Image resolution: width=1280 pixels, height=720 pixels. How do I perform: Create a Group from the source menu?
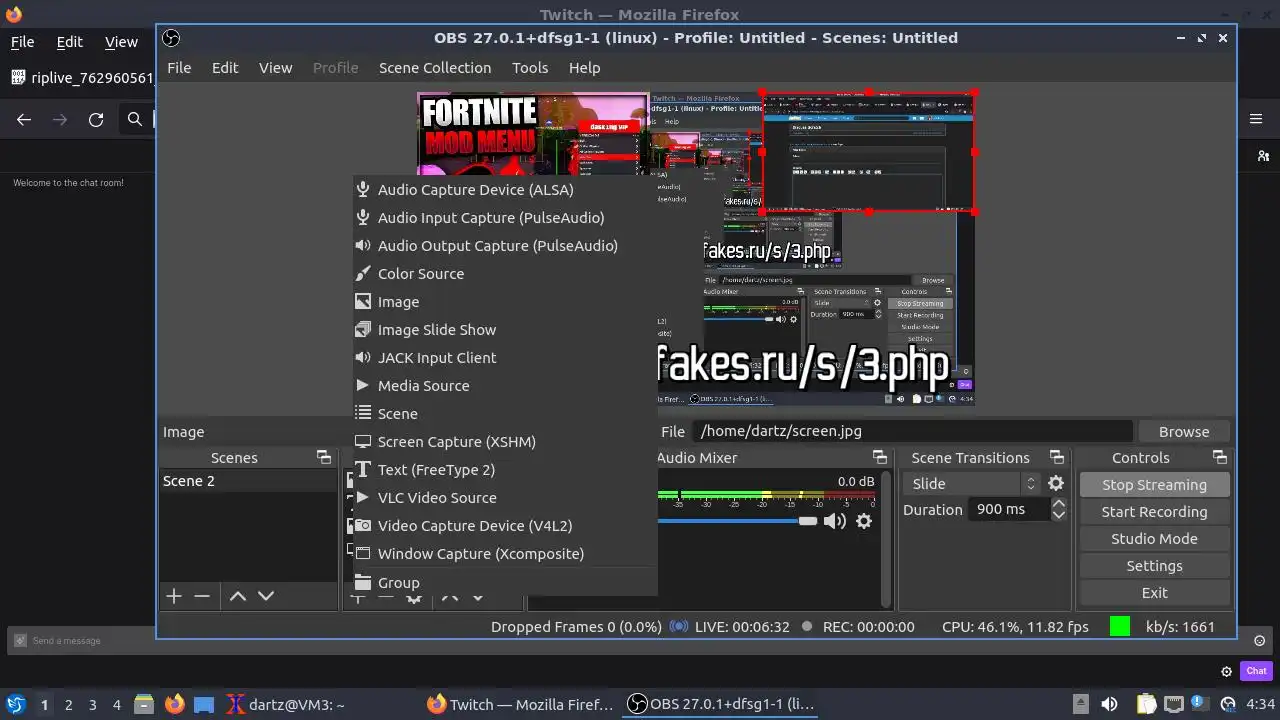[505, 583]
